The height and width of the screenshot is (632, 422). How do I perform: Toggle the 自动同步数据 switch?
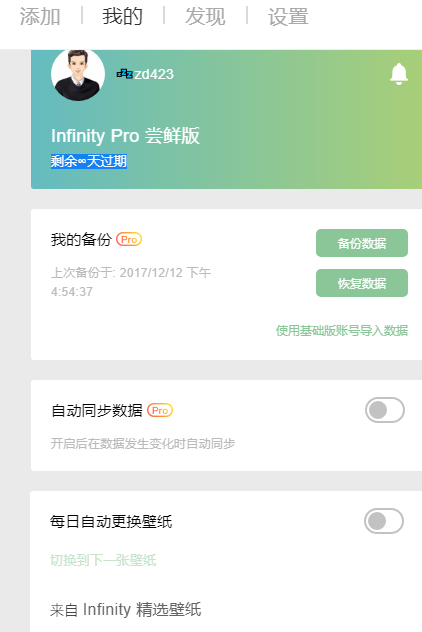385,410
